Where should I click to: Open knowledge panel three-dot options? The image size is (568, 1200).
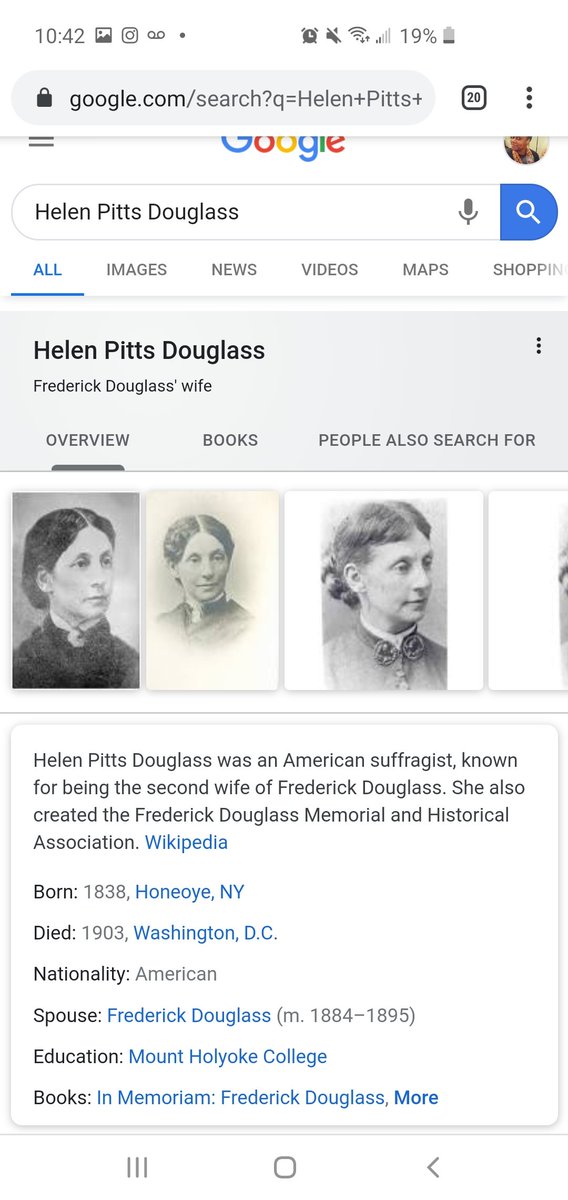tap(538, 346)
